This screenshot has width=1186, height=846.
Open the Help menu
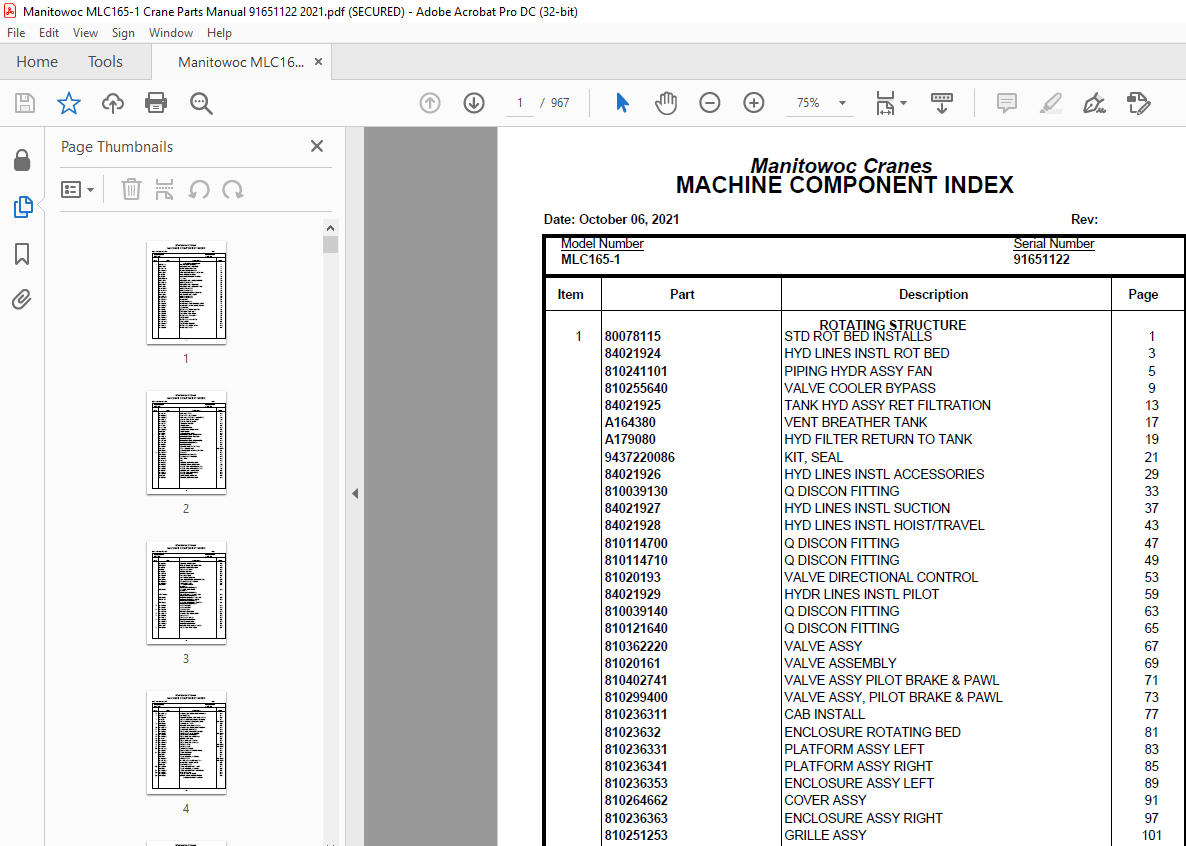[219, 33]
